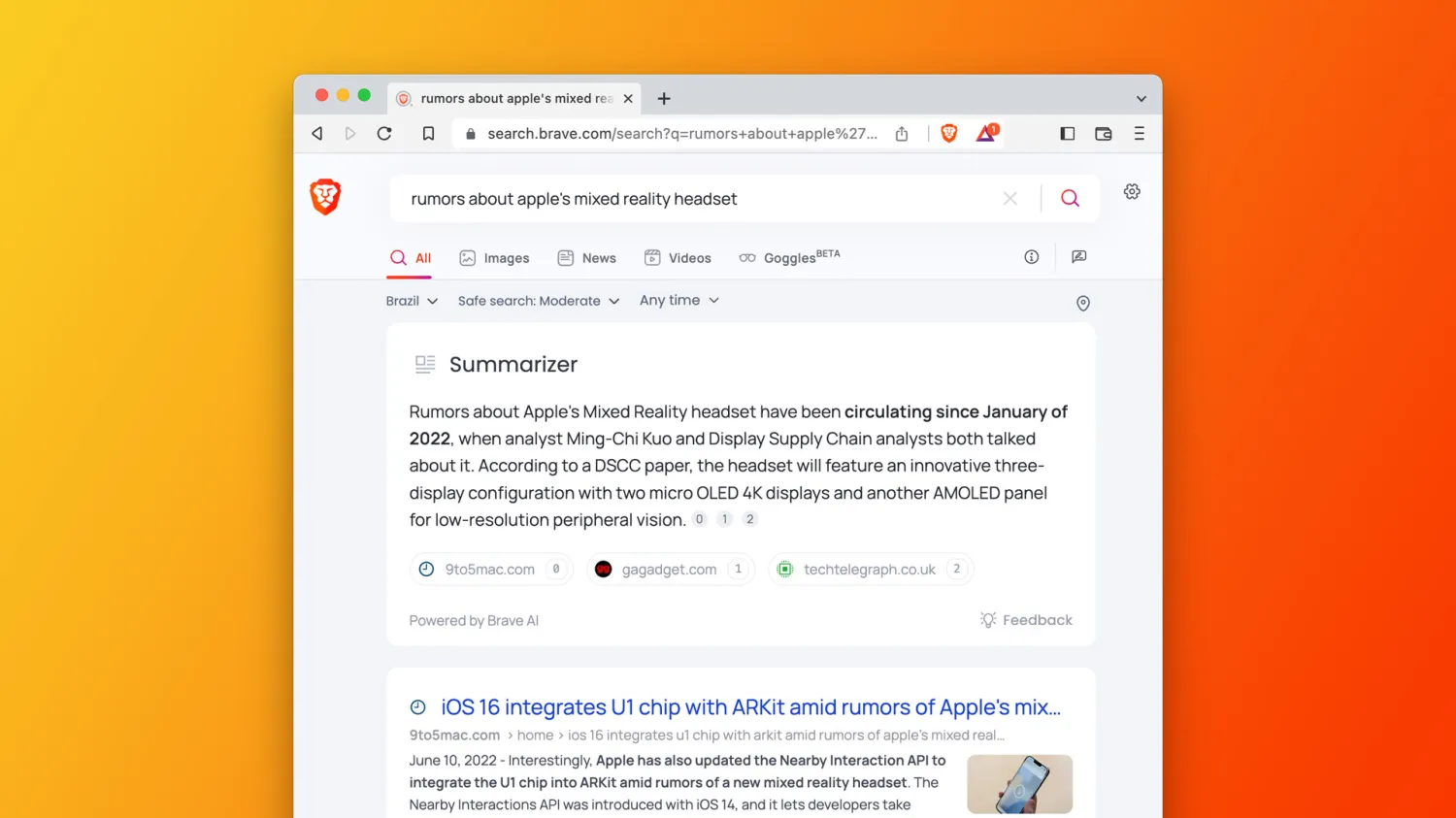Clear the search query with X
Screen dimensions: 1456x818
pyautogui.click(x=1010, y=199)
